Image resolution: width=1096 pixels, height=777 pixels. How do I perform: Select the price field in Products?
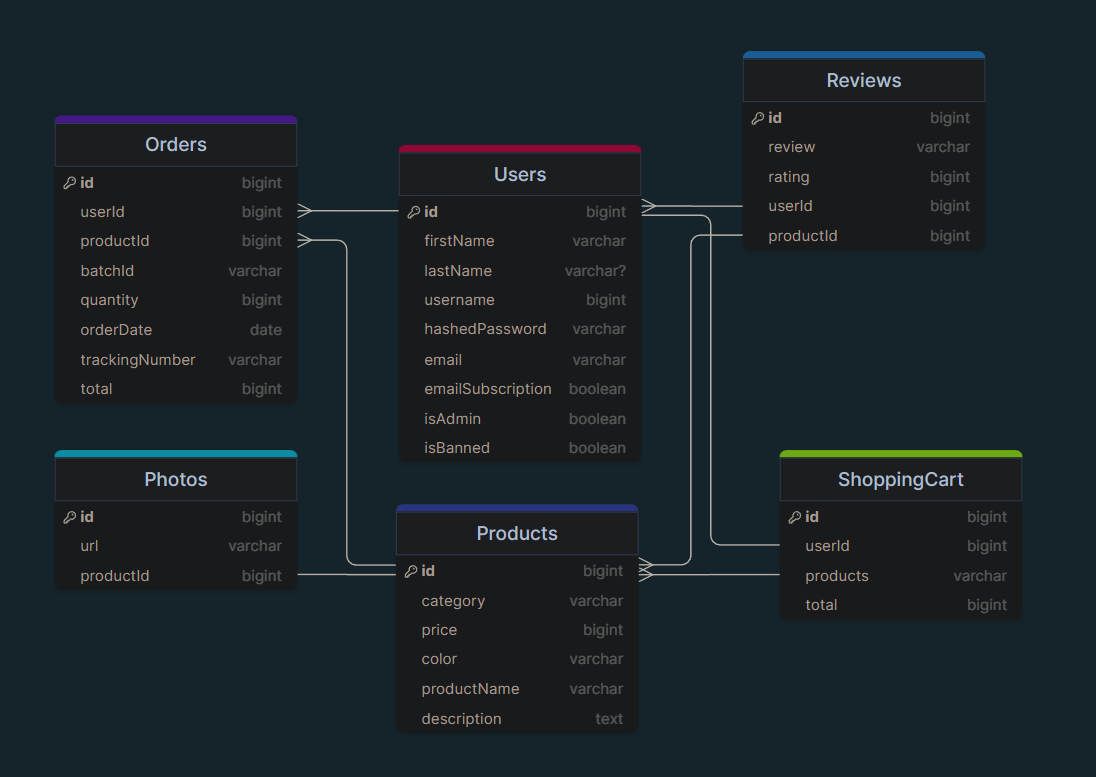pyautogui.click(x=517, y=630)
